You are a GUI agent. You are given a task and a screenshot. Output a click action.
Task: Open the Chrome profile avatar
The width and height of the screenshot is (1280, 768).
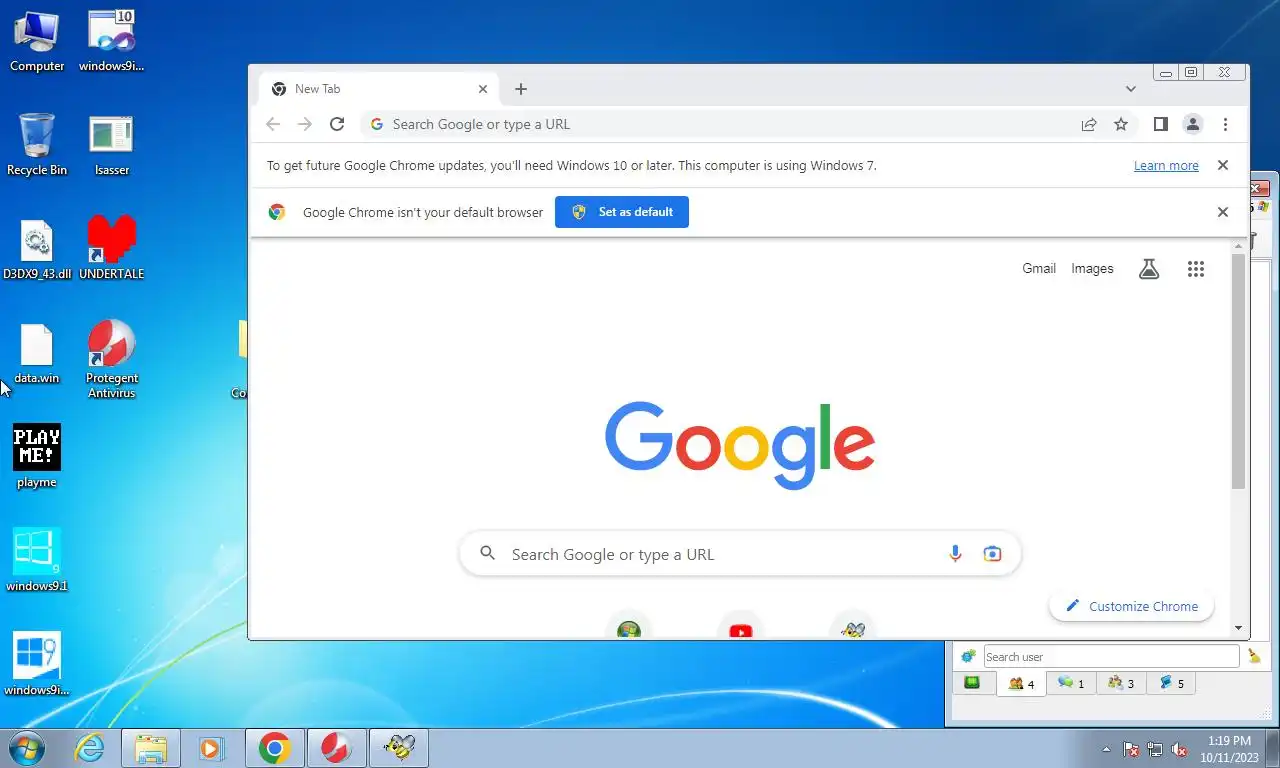[x=1192, y=124]
